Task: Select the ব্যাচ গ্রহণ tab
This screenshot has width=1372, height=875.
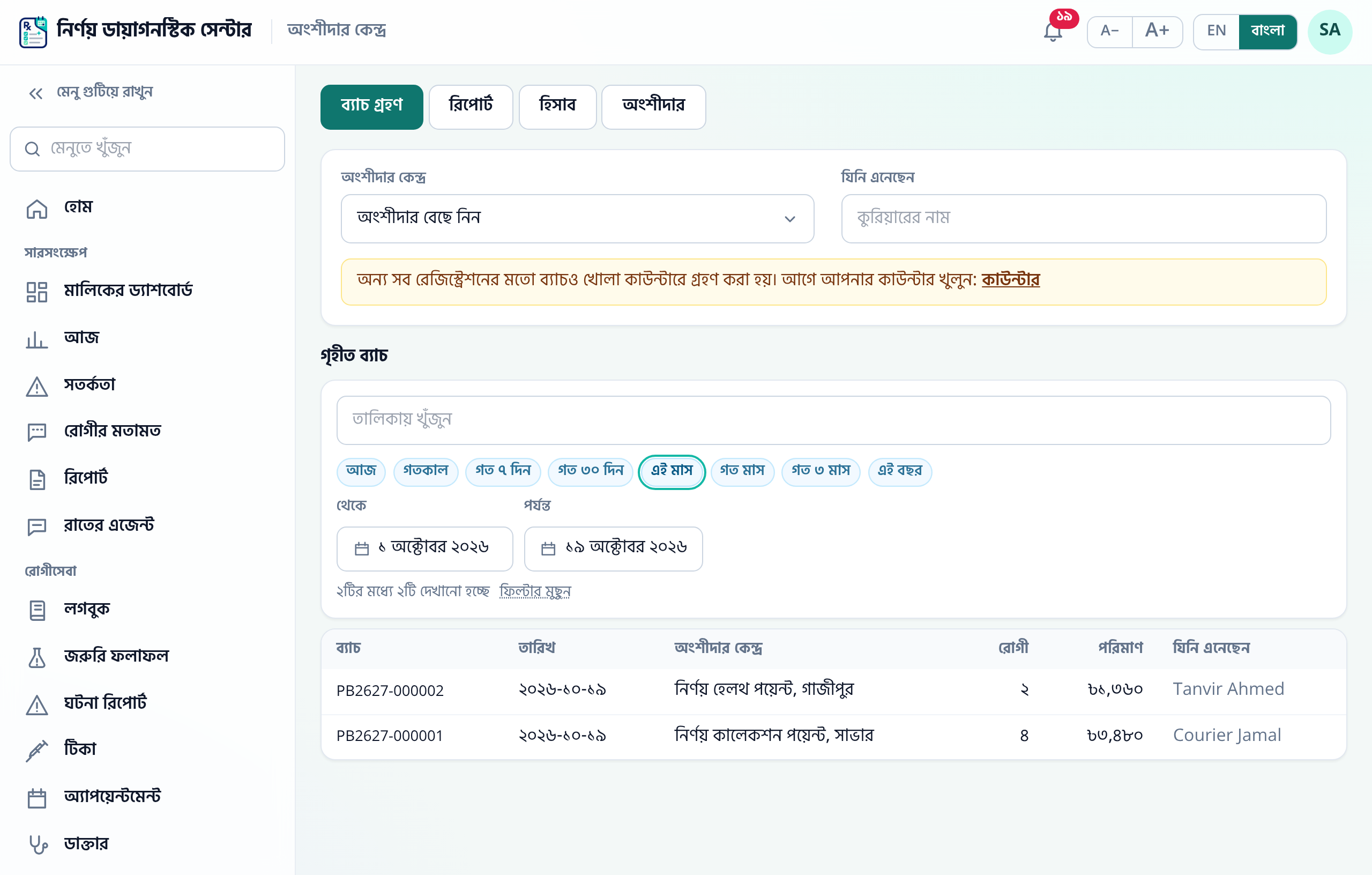Action: tap(371, 107)
